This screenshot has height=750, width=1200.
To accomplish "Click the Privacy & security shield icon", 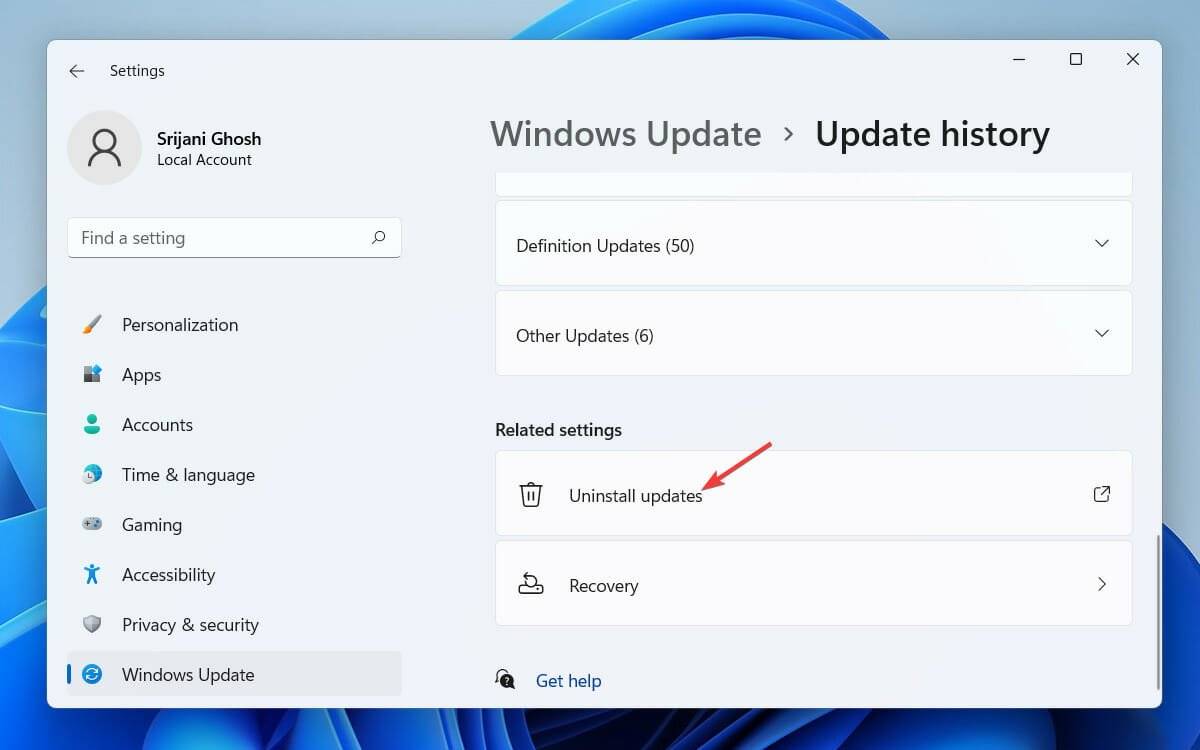I will 93,624.
